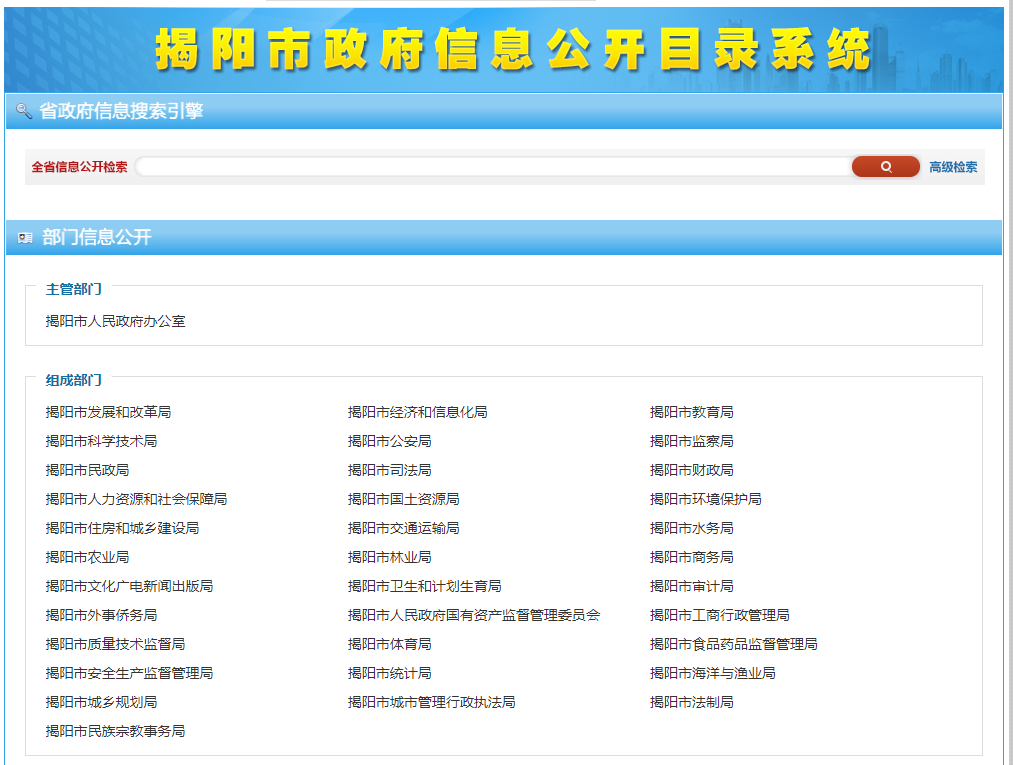Go to 揭阳市民政局 page

(87, 470)
